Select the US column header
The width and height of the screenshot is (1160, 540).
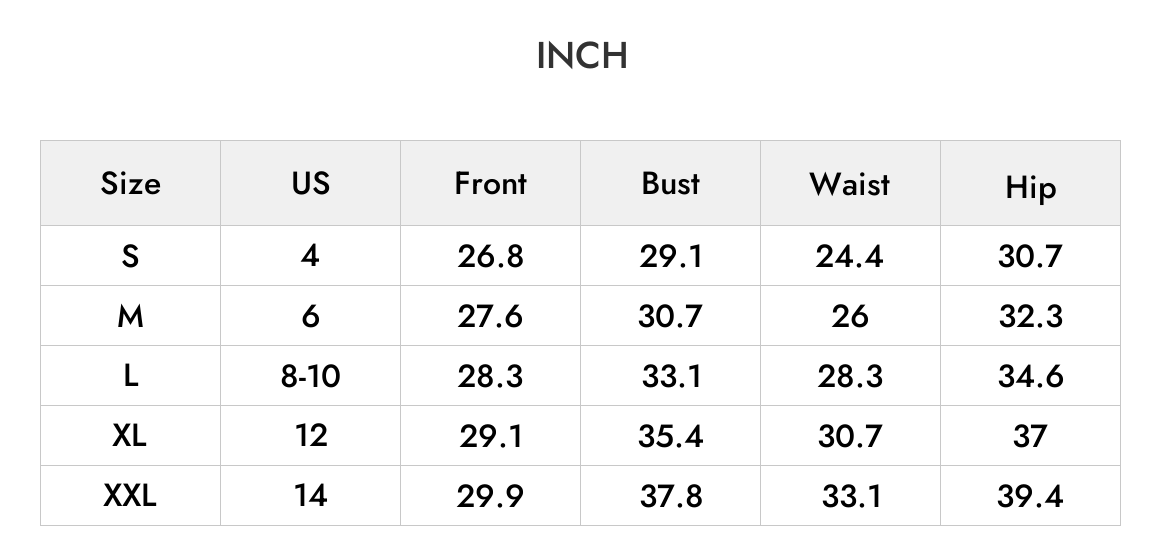[310, 183]
